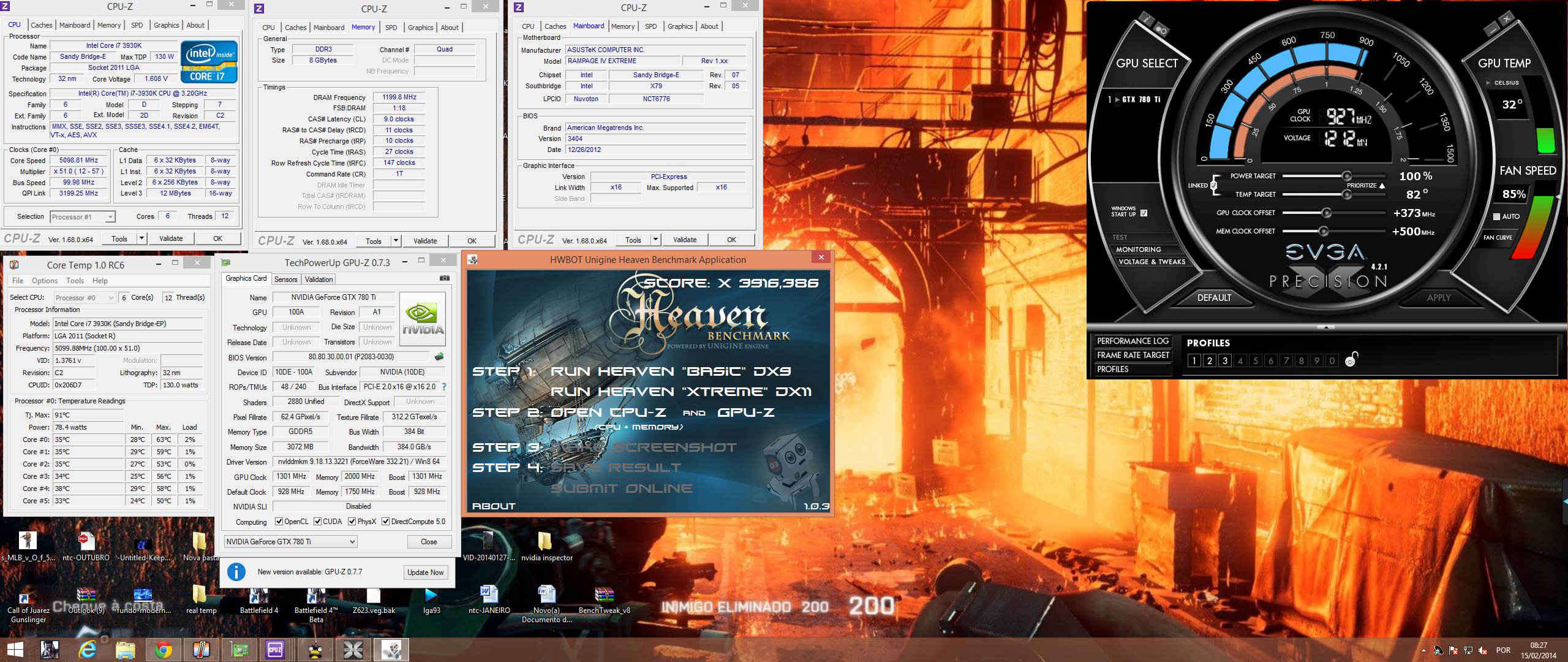Select profile 2 in EVGA Precision

(x=1209, y=360)
